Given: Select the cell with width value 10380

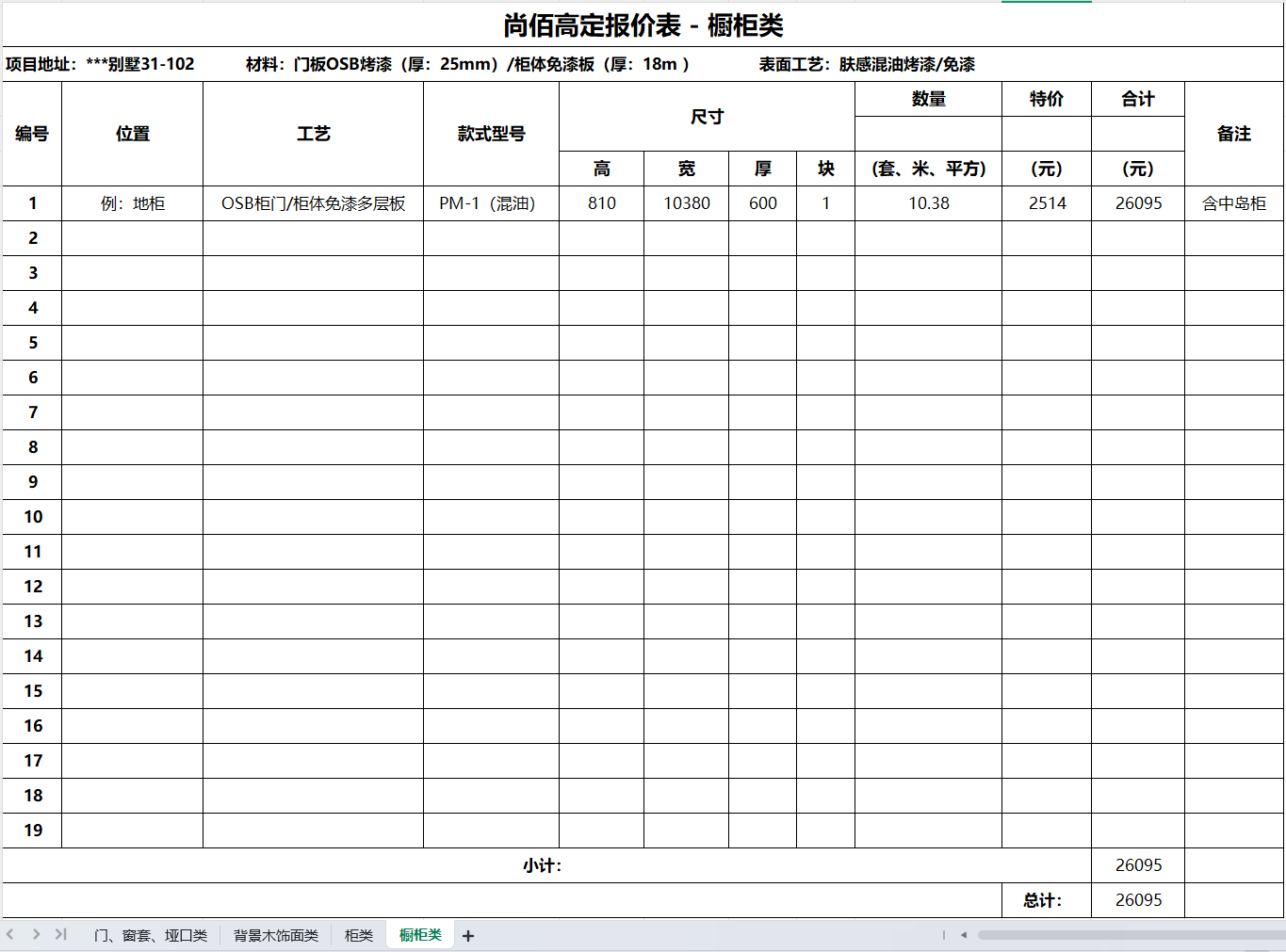Looking at the screenshot, I should tap(686, 203).
